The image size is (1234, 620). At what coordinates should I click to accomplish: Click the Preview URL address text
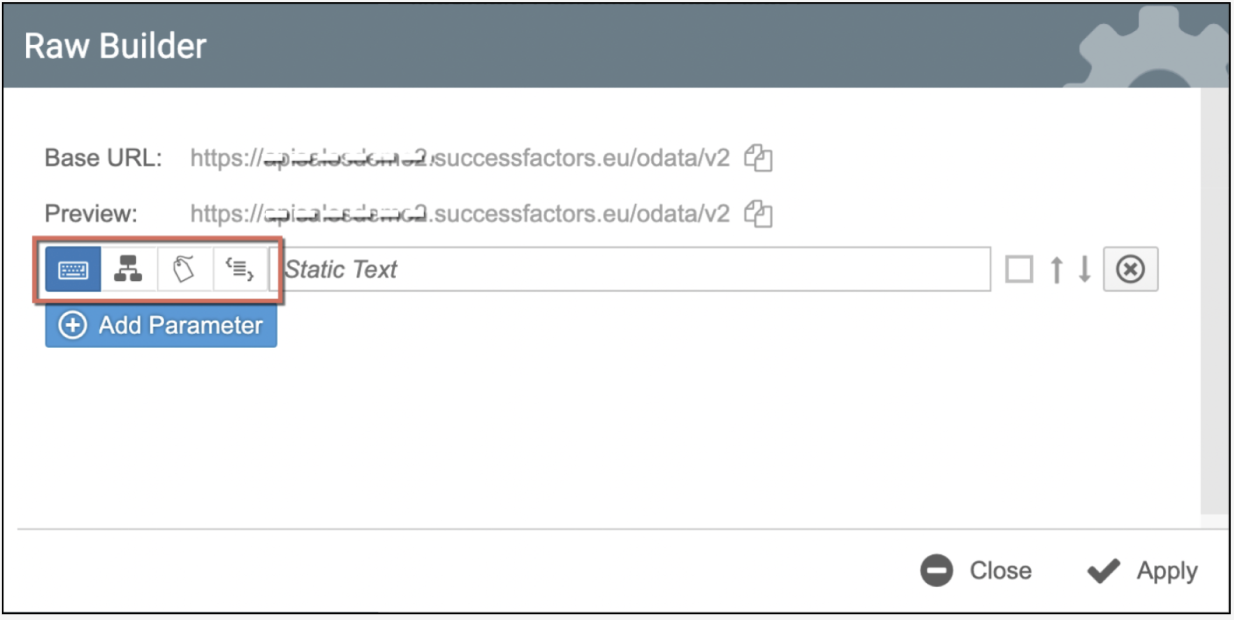point(460,213)
